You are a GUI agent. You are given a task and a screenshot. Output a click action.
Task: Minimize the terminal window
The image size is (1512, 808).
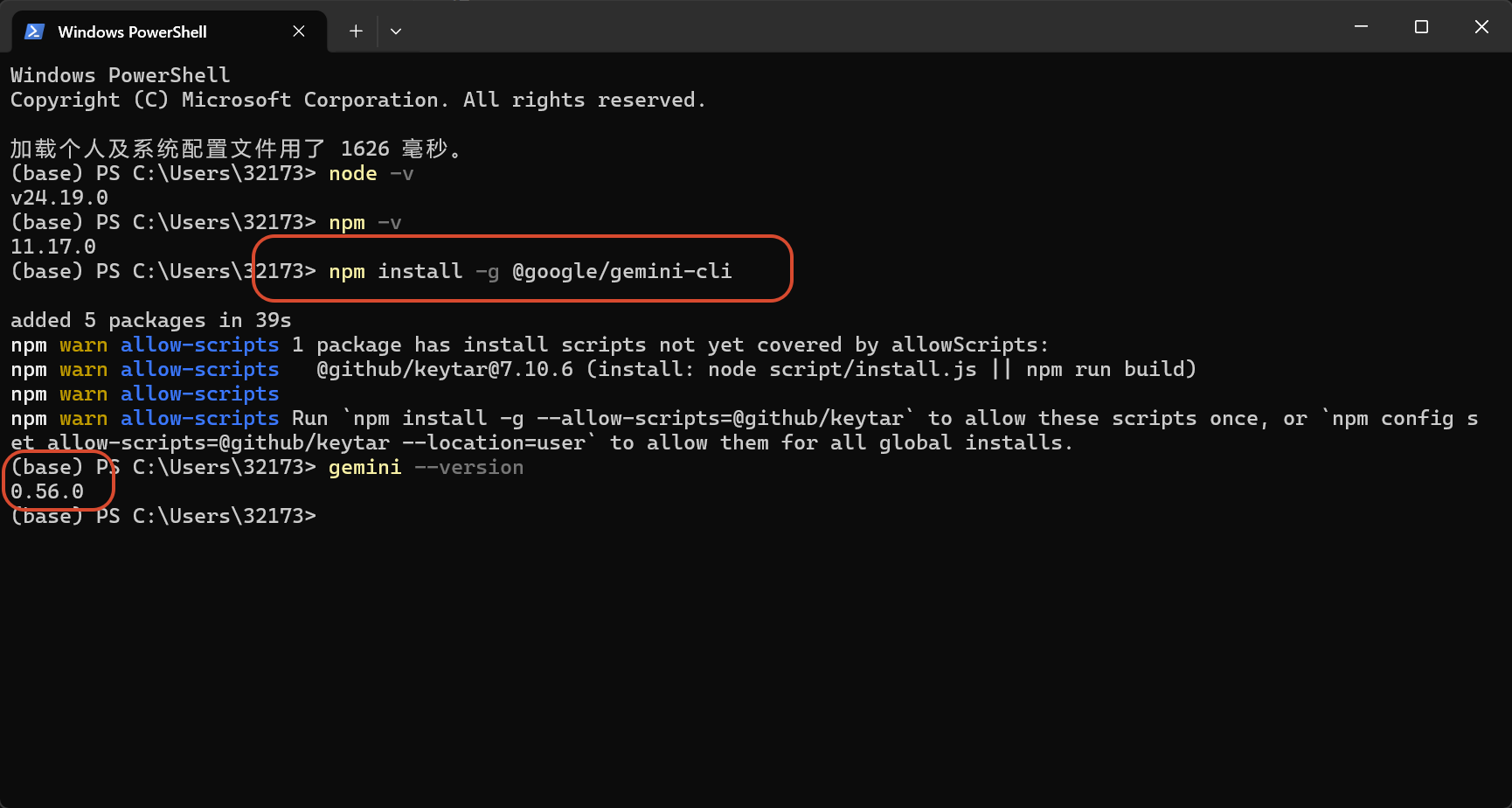coord(1361,27)
